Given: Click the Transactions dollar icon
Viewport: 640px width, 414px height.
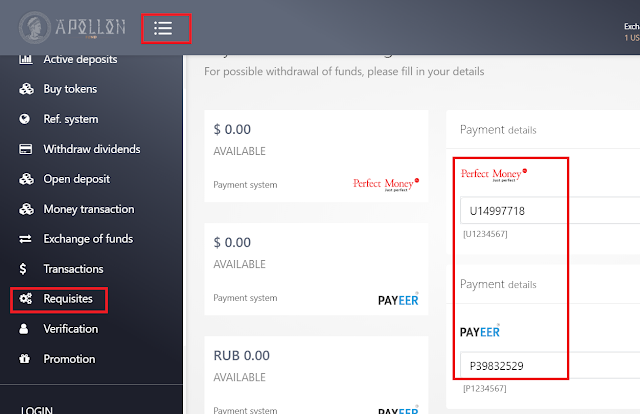Looking at the screenshot, I should tap(23, 269).
